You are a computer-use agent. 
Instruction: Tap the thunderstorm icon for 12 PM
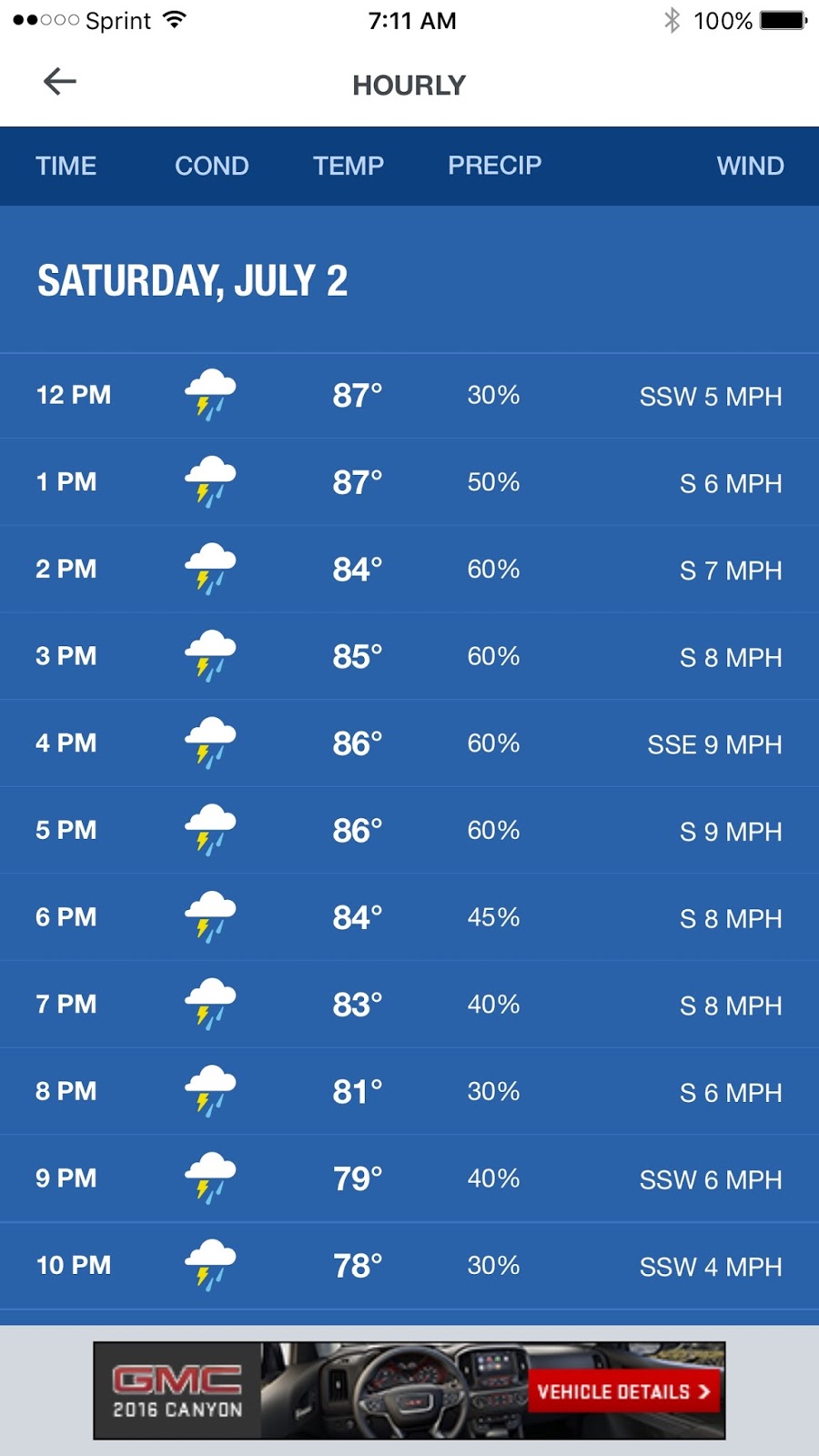pos(210,395)
